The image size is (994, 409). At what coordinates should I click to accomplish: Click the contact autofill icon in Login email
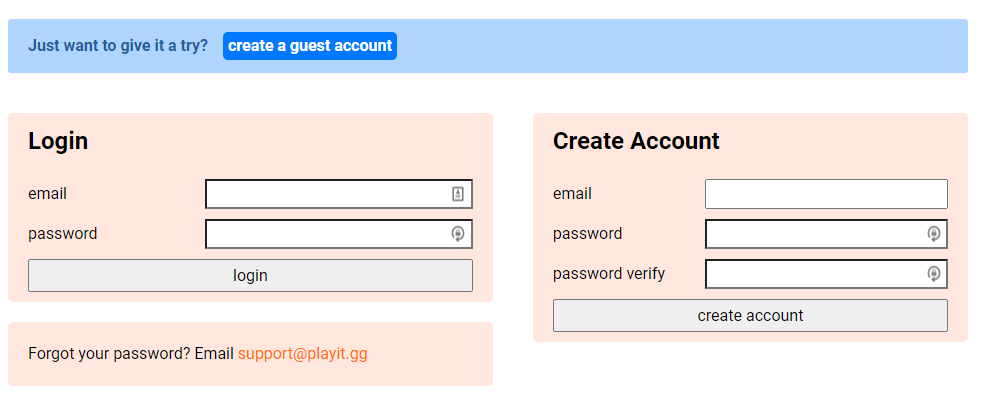point(458,194)
